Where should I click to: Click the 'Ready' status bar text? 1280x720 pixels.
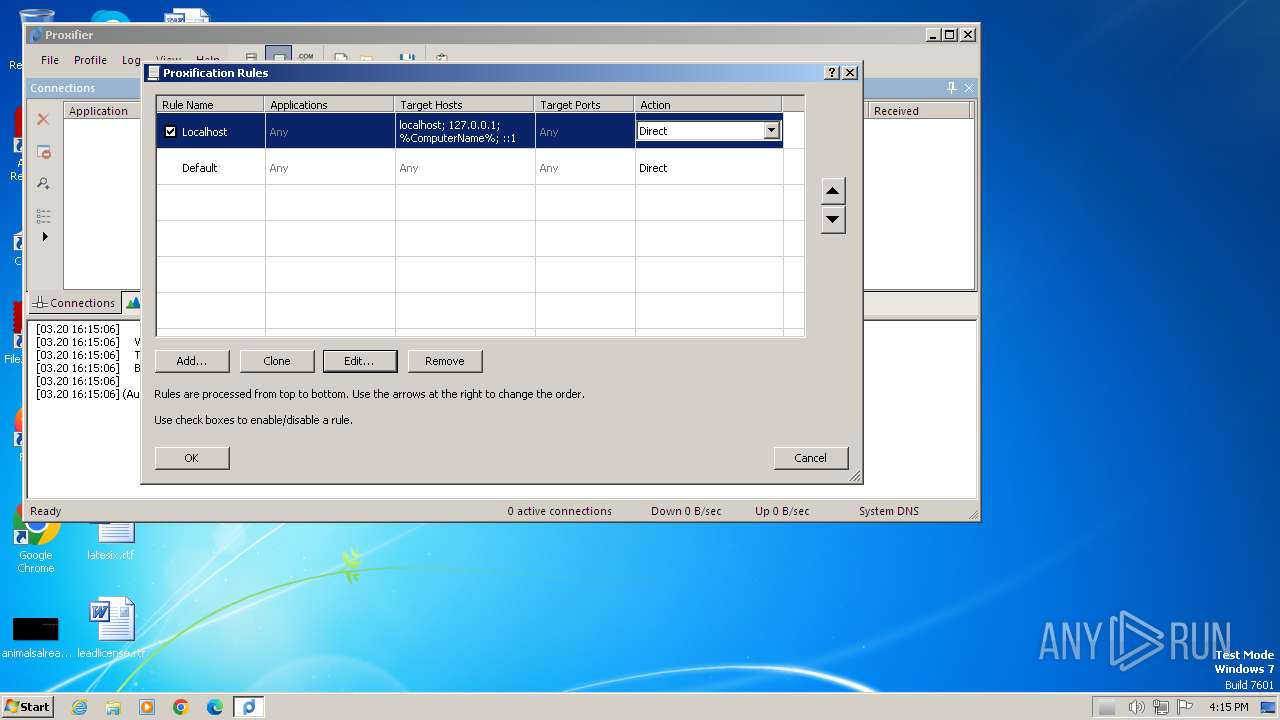point(46,511)
